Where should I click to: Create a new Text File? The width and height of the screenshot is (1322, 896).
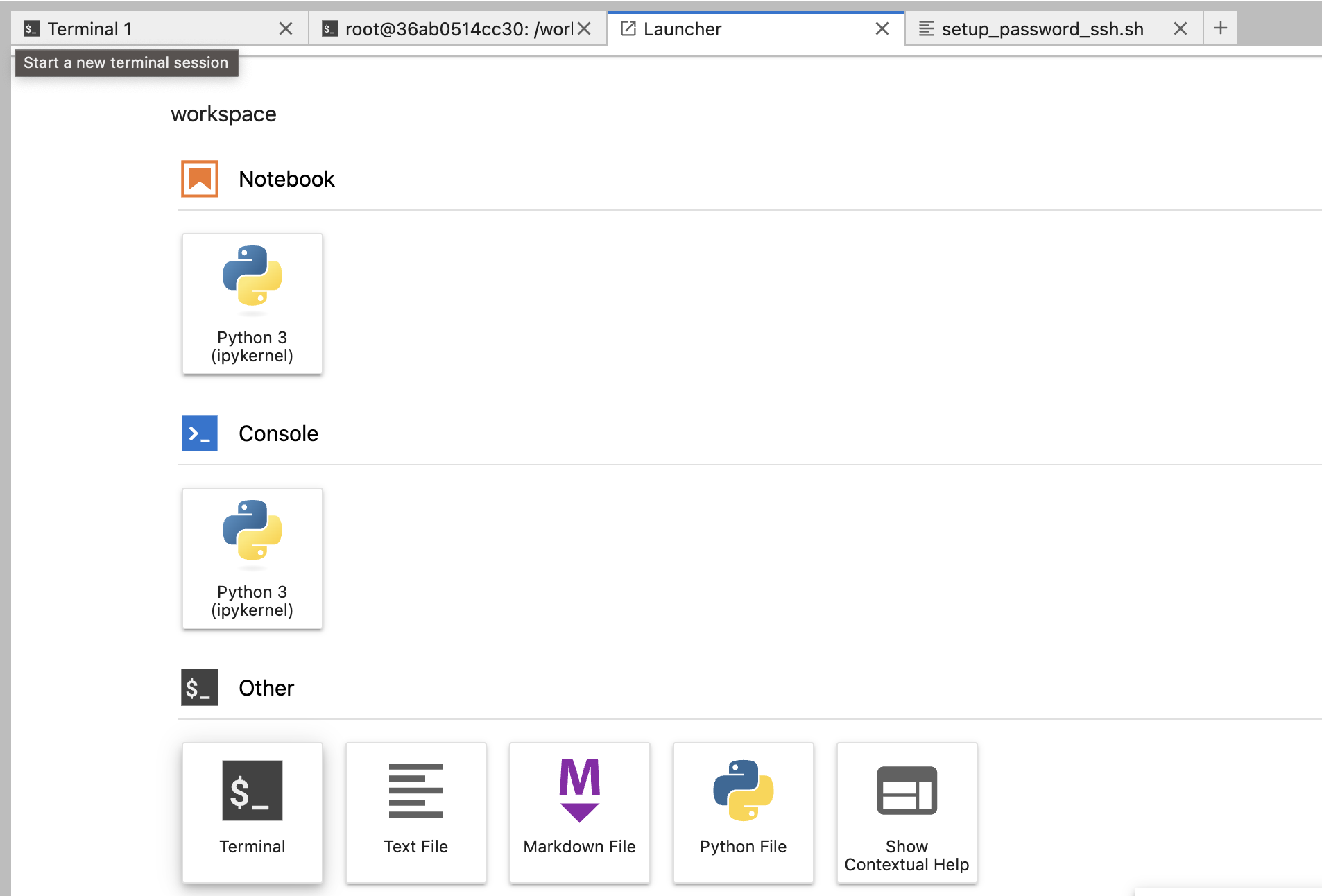(415, 813)
